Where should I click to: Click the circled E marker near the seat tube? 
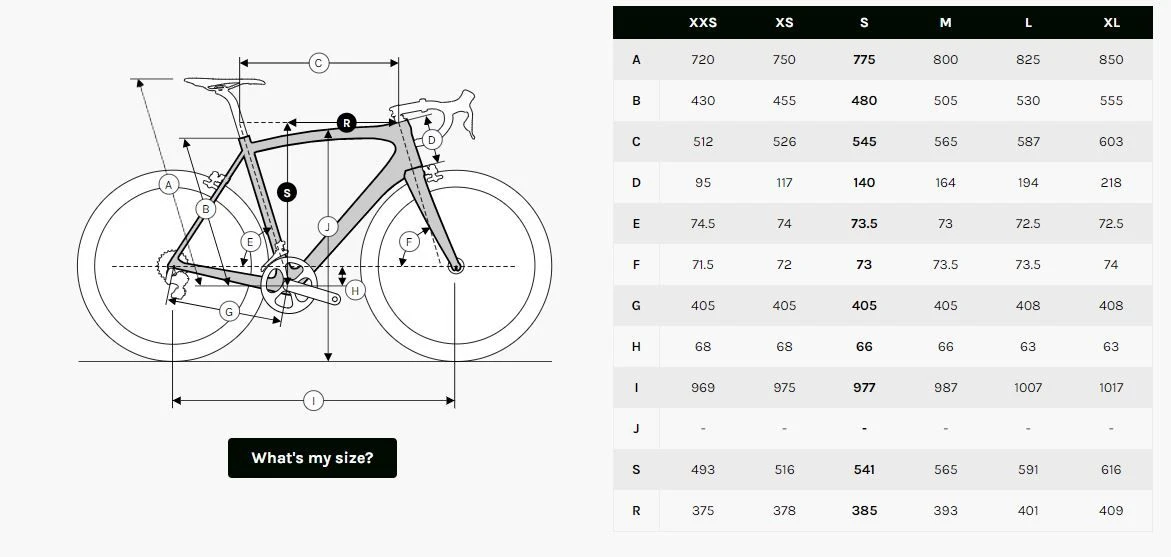[250, 241]
